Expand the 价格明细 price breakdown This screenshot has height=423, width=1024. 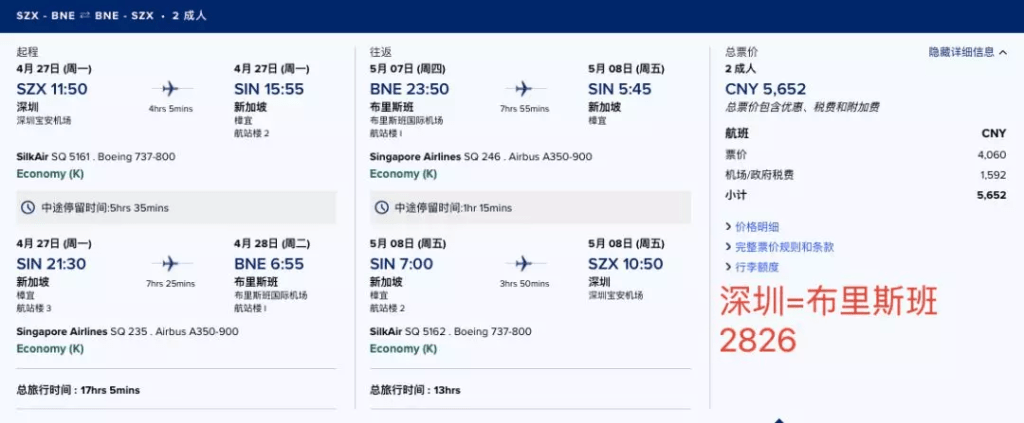pos(757,227)
